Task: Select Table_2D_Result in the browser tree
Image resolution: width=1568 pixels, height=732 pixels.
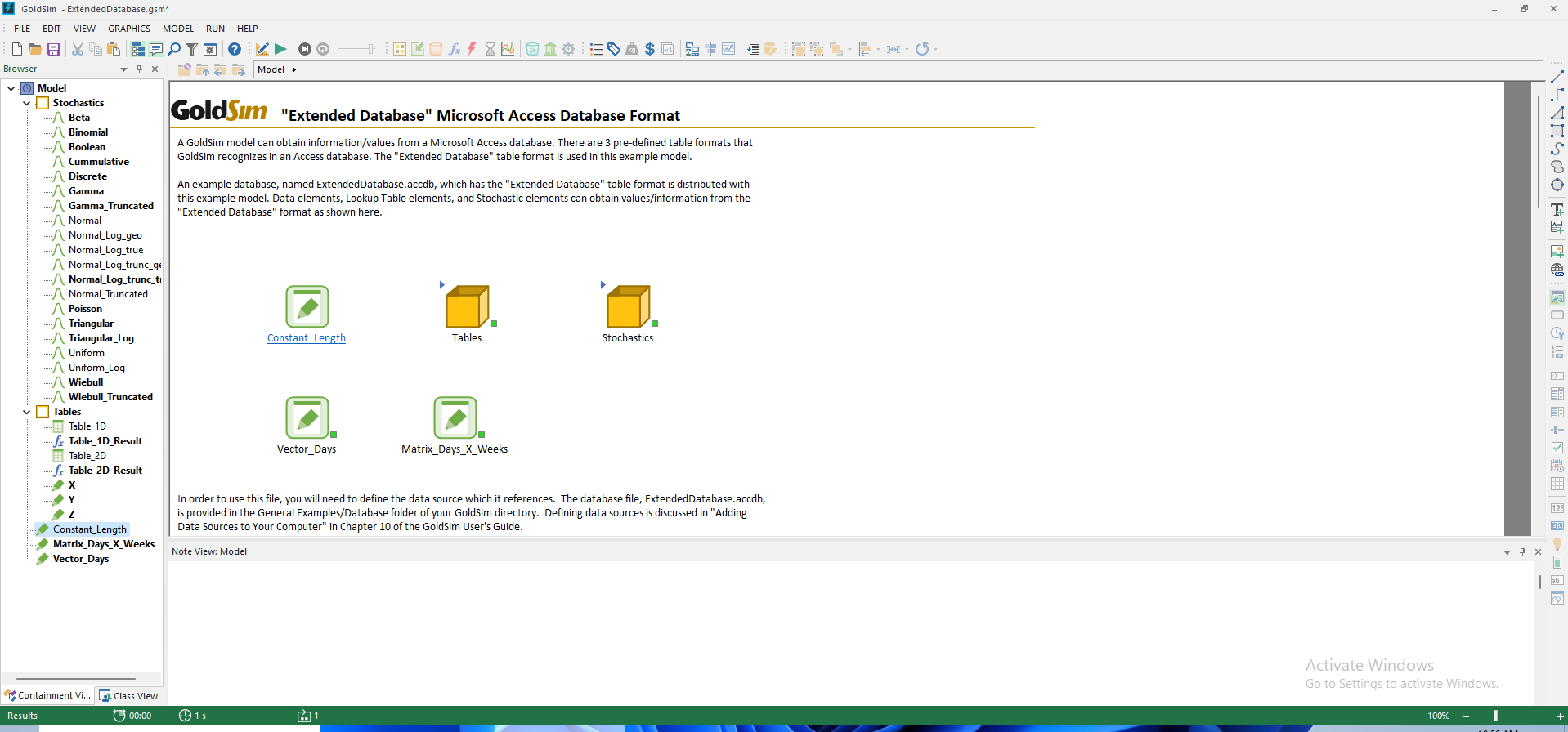Action: tap(105, 471)
